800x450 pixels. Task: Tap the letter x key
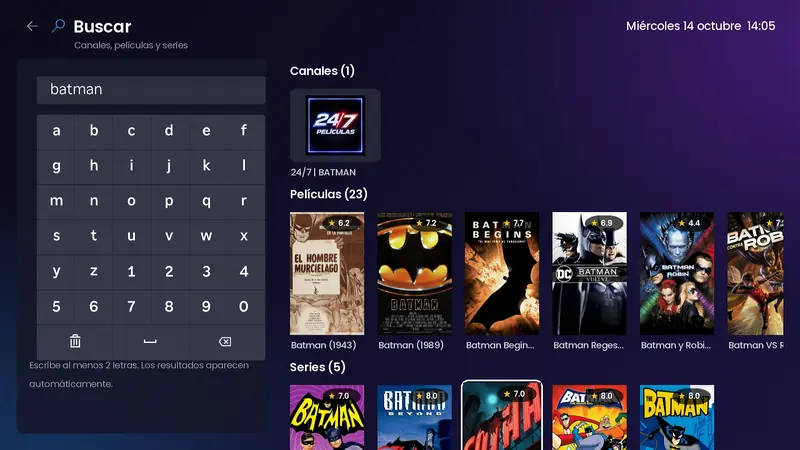[x=244, y=236]
